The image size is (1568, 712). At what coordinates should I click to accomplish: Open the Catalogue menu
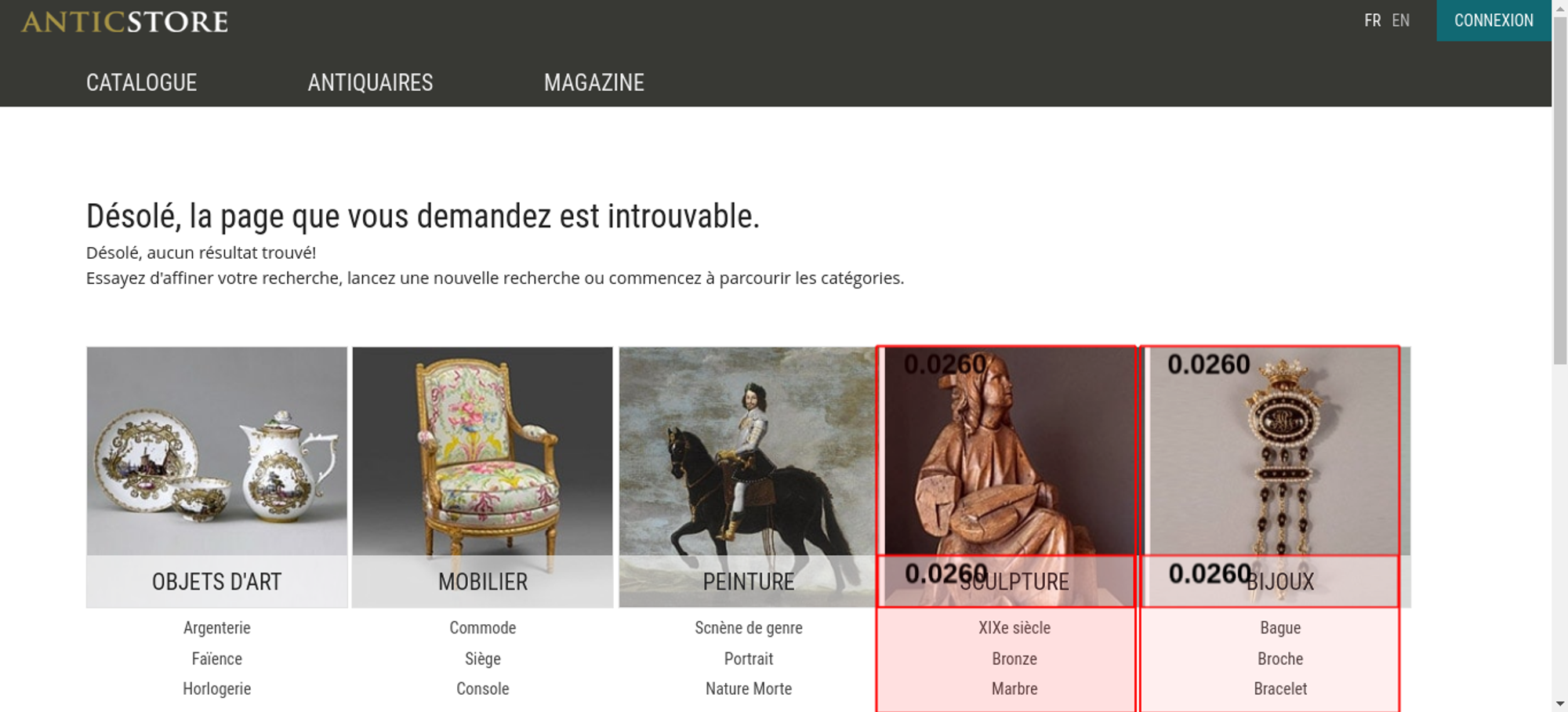point(141,82)
